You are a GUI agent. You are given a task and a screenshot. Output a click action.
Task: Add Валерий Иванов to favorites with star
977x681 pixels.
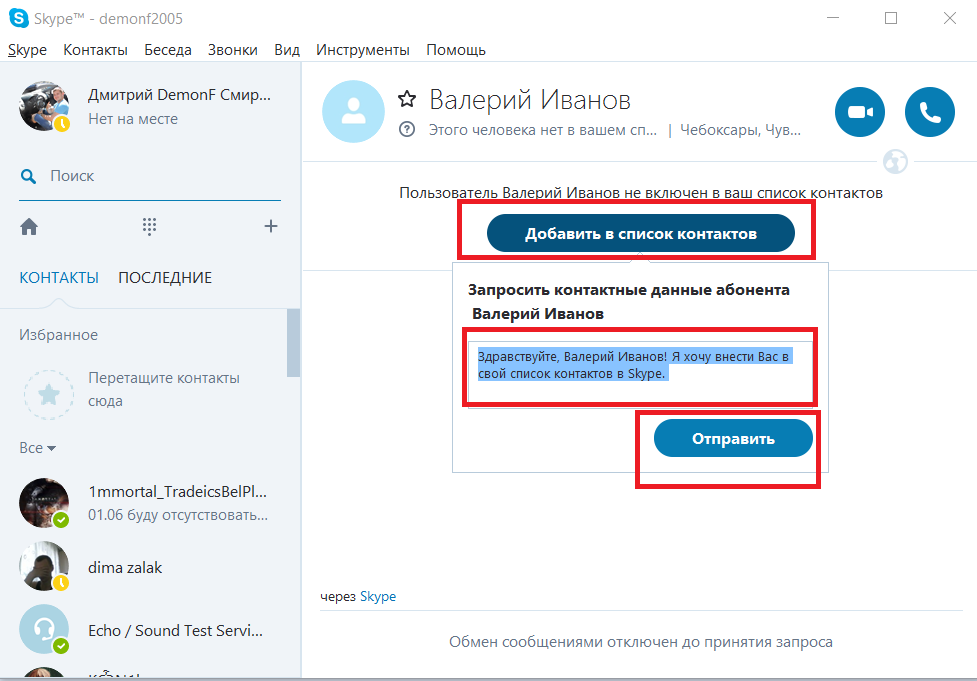[406, 99]
